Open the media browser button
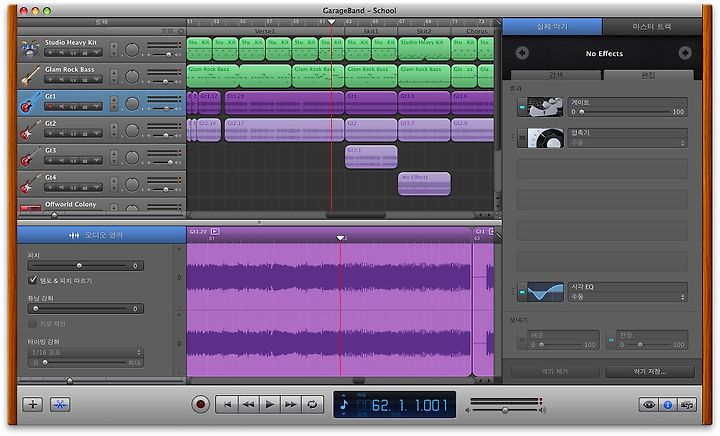Image resolution: width=720 pixels, height=436 pixels. tap(687, 405)
